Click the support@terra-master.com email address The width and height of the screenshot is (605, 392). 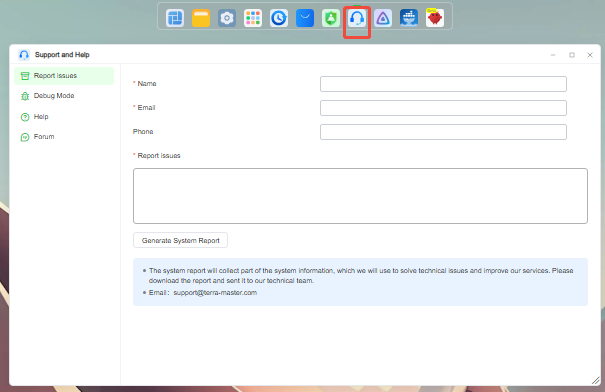[x=215, y=292]
